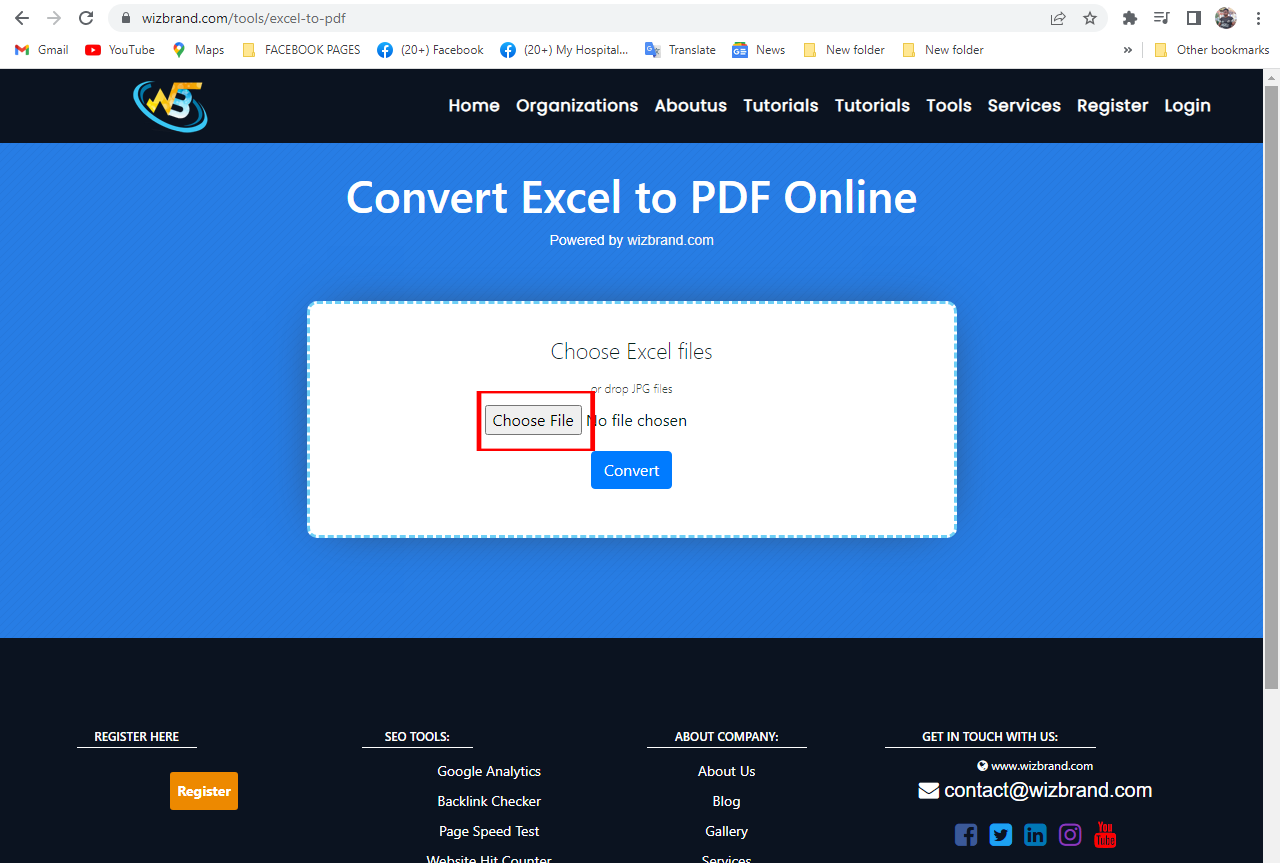Open Services in the navigation menu
1280x863 pixels.
[1024, 105]
